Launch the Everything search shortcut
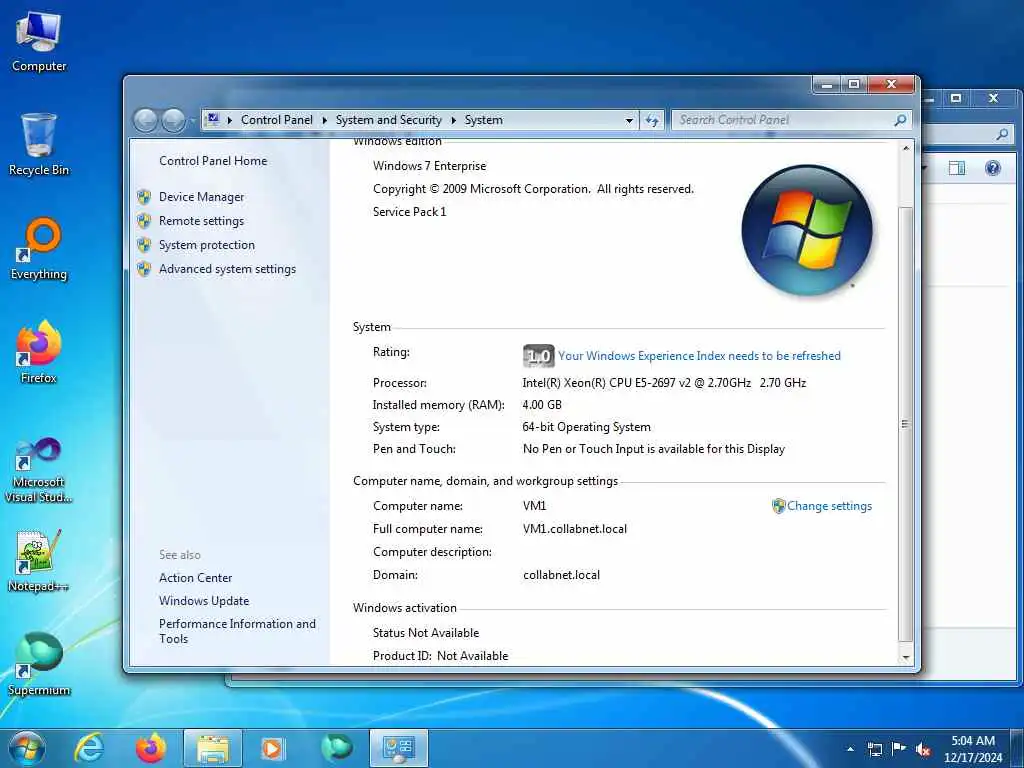This screenshot has height=768, width=1024. [39, 249]
